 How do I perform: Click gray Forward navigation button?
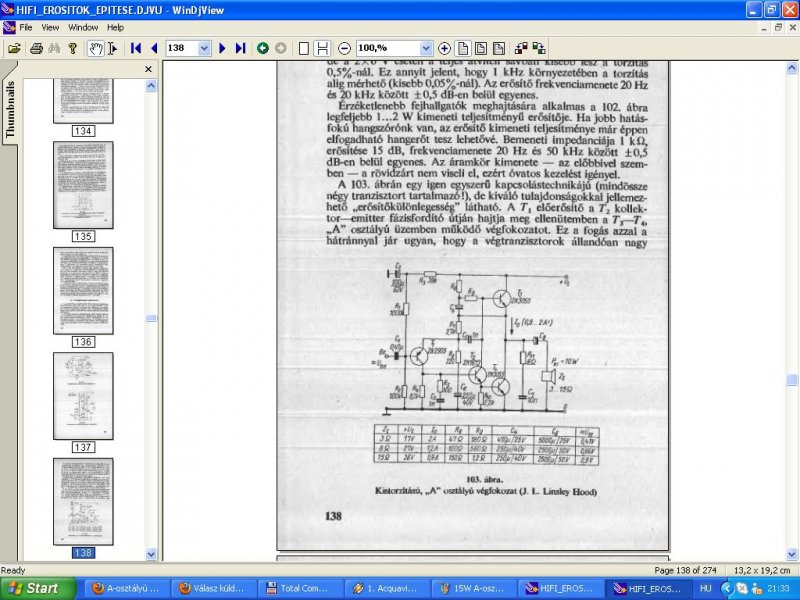tap(281, 48)
